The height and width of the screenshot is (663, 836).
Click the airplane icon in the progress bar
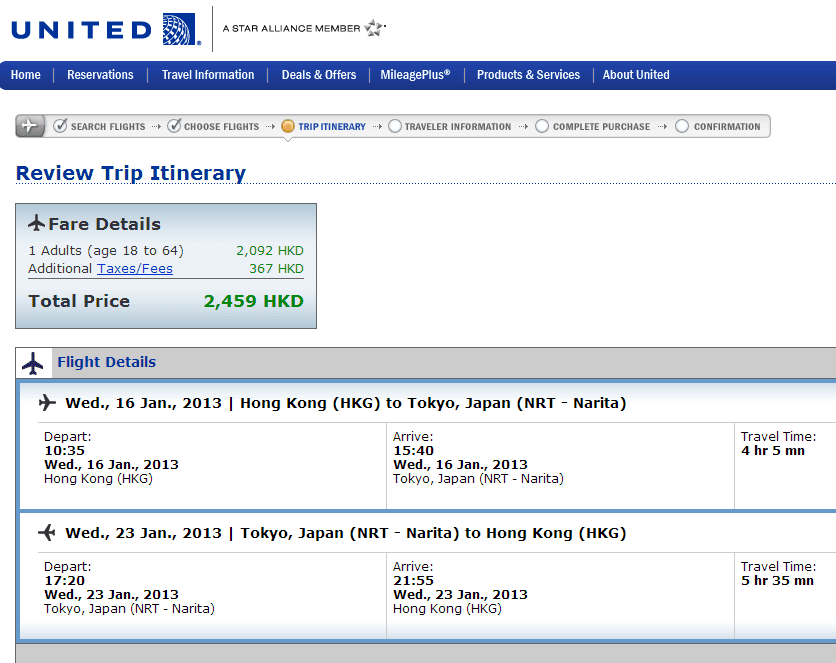[x=29, y=126]
